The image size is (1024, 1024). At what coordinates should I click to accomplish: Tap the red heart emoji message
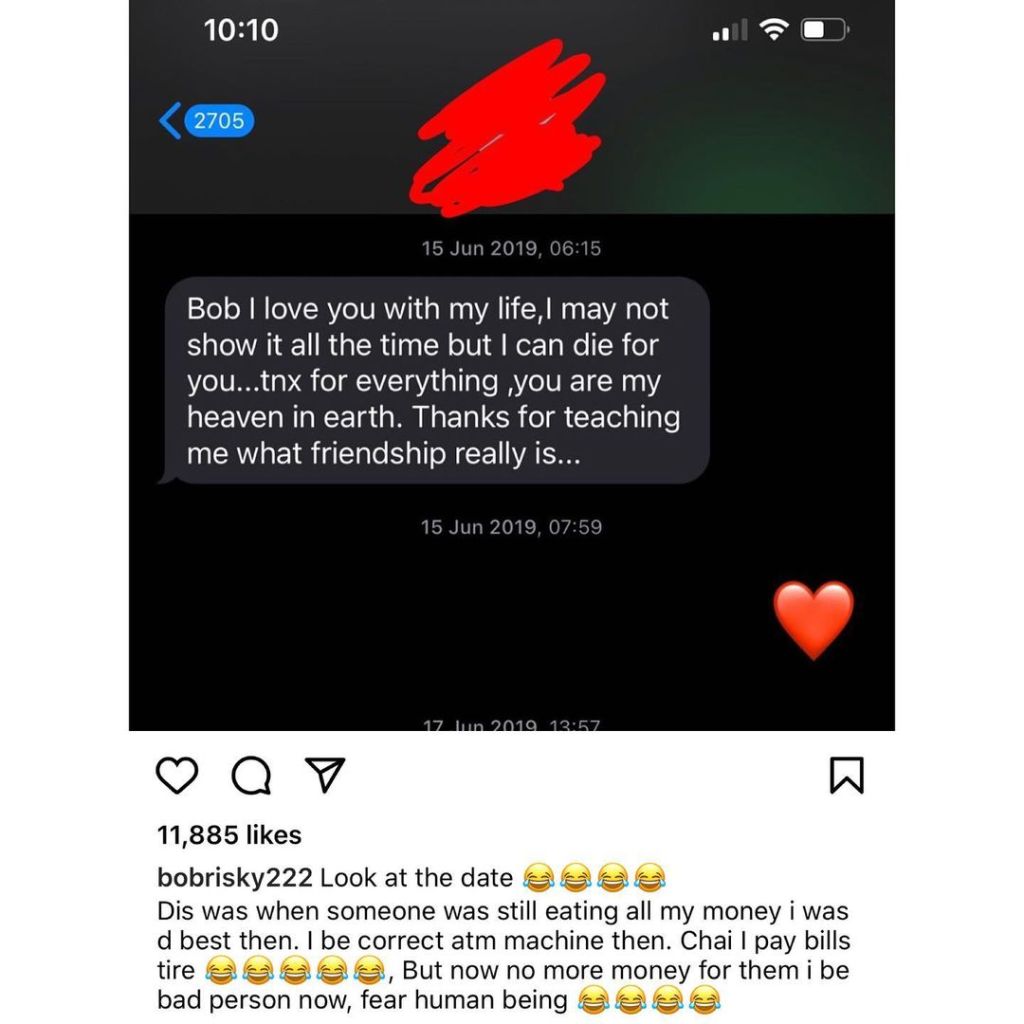click(813, 619)
